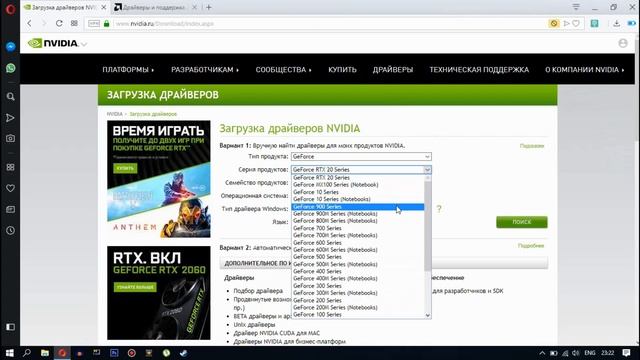640x360 pixels.
Task: Click the NVIDIA account user icon
Action: pyautogui.click(x=623, y=43)
